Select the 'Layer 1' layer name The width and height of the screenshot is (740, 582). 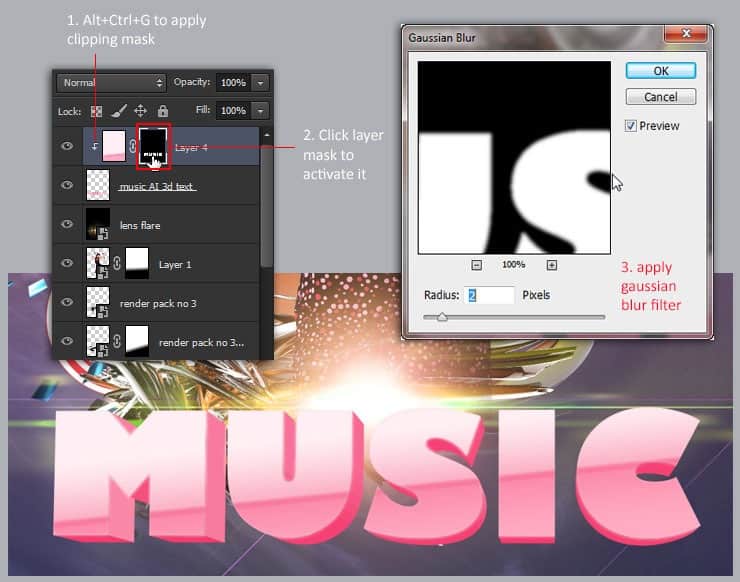[x=175, y=265]
